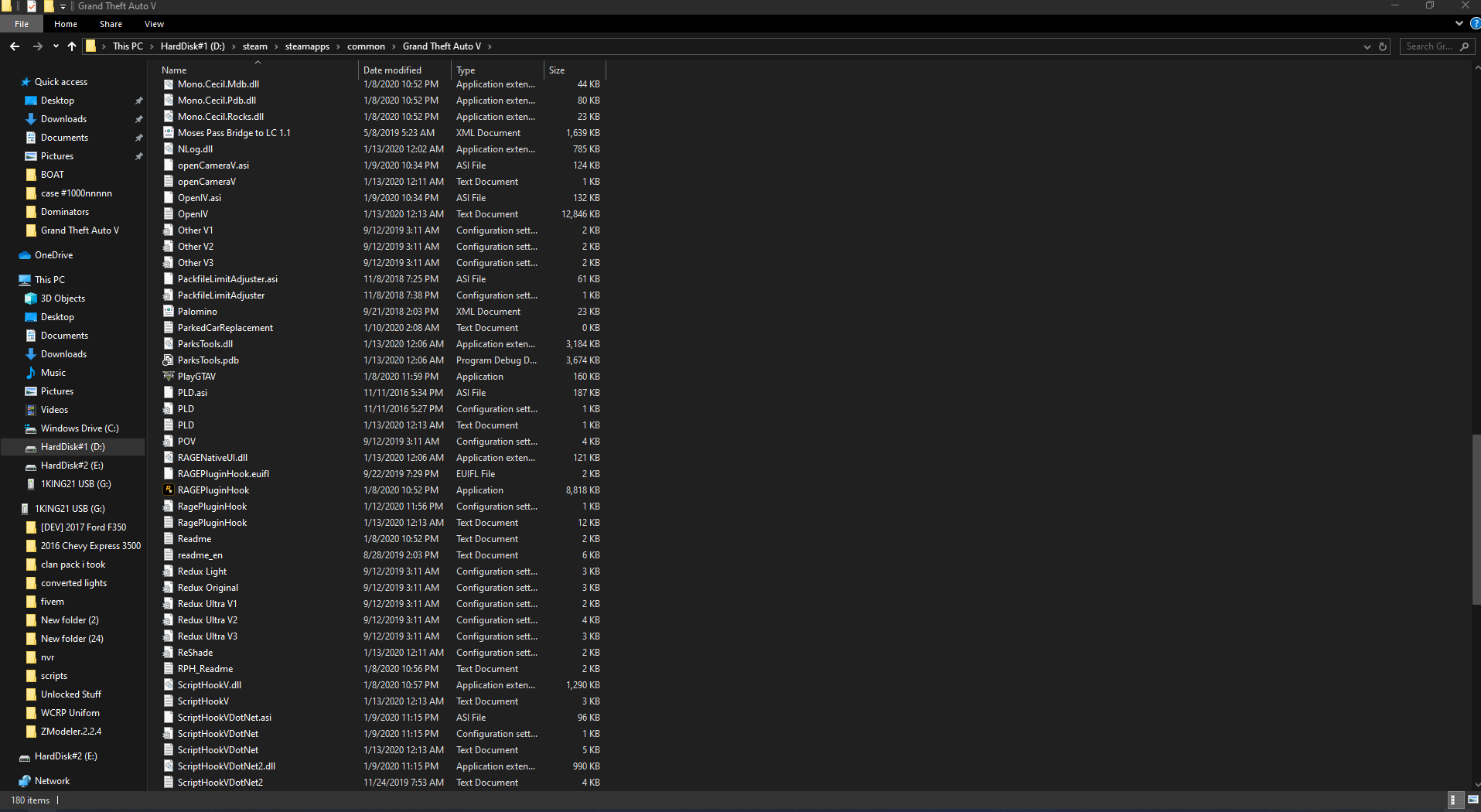Open the Recent locations dropdown arrow

coord(56,46)
